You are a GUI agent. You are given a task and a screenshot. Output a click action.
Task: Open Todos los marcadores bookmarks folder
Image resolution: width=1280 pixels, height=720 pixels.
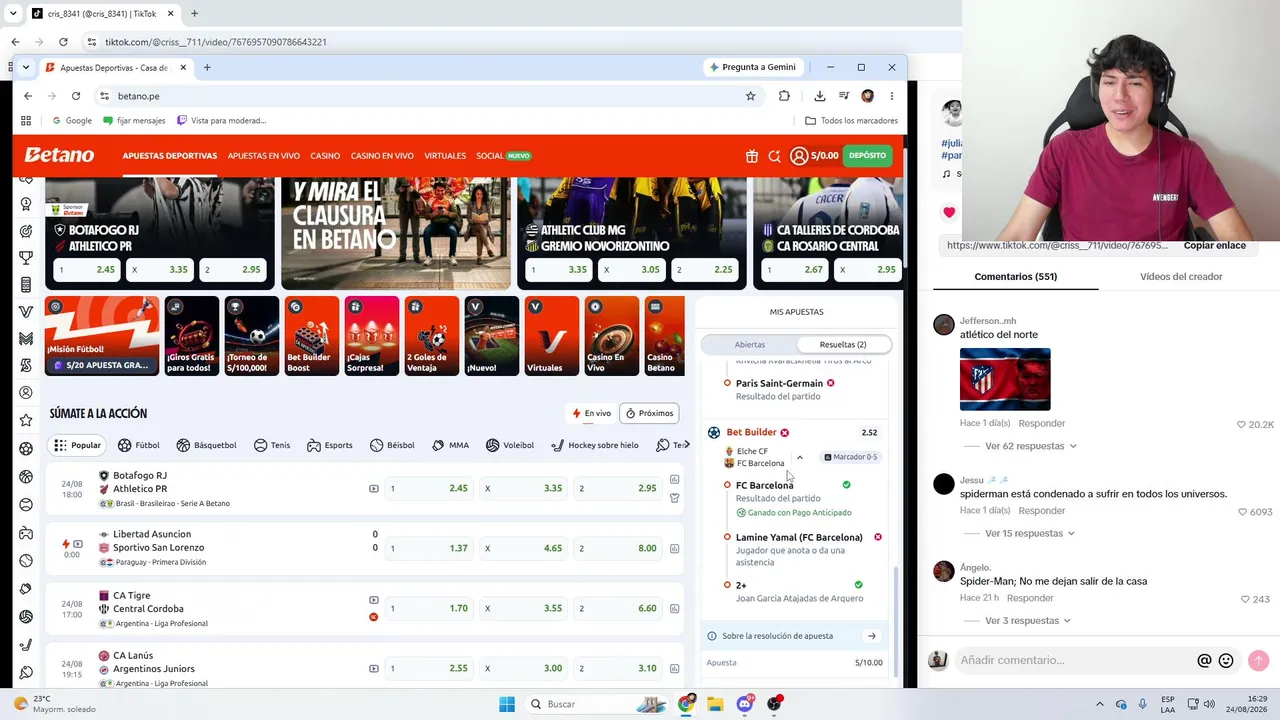(x=851, y=121)
